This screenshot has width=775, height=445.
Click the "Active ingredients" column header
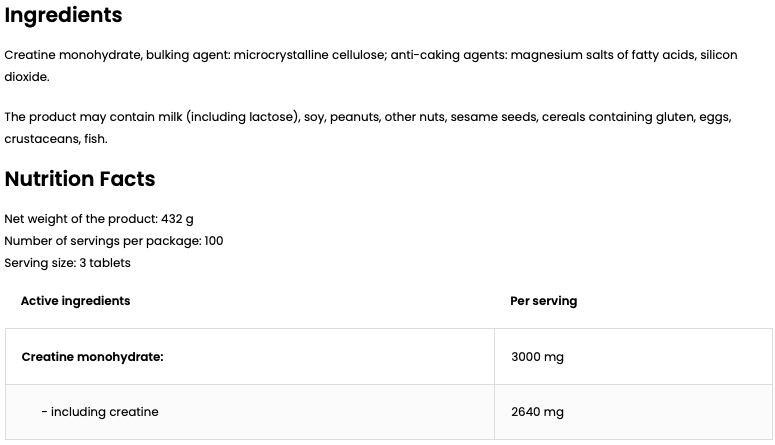point(75,300)
